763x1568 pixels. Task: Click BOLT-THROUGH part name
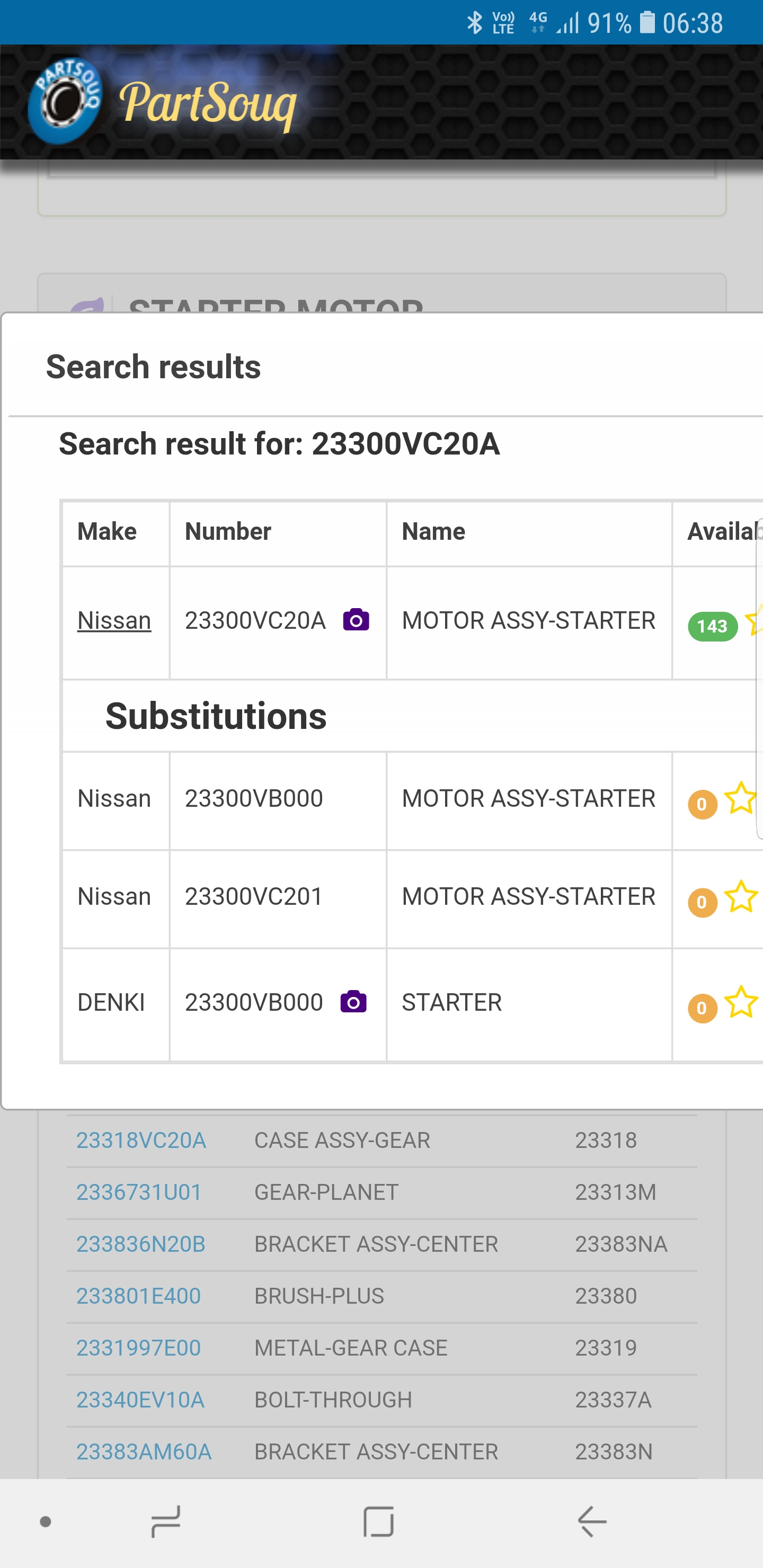click(333, 1400)
